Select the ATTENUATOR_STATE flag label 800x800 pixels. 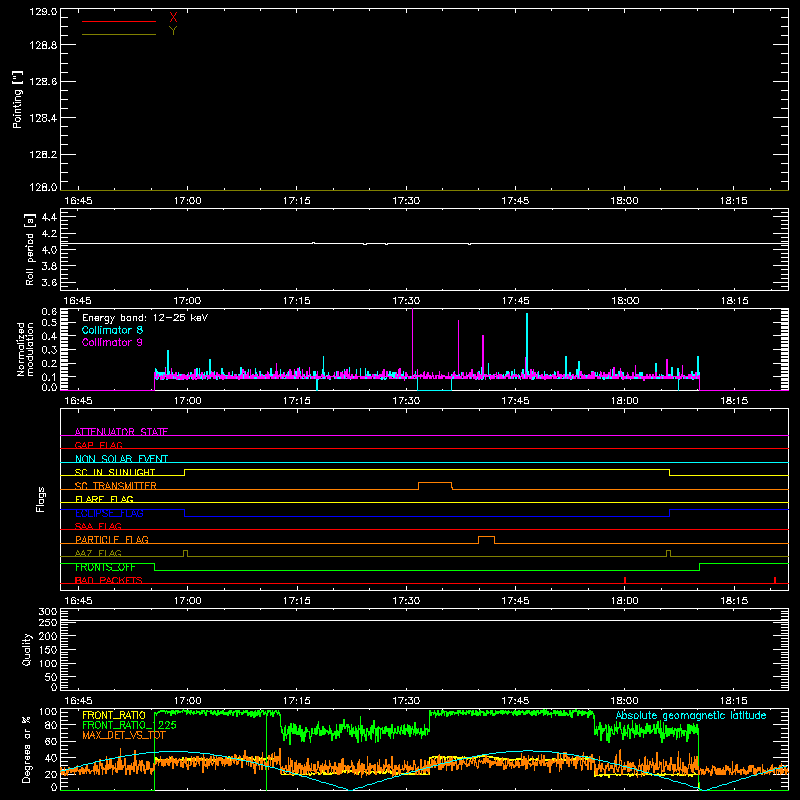[121, 432]
